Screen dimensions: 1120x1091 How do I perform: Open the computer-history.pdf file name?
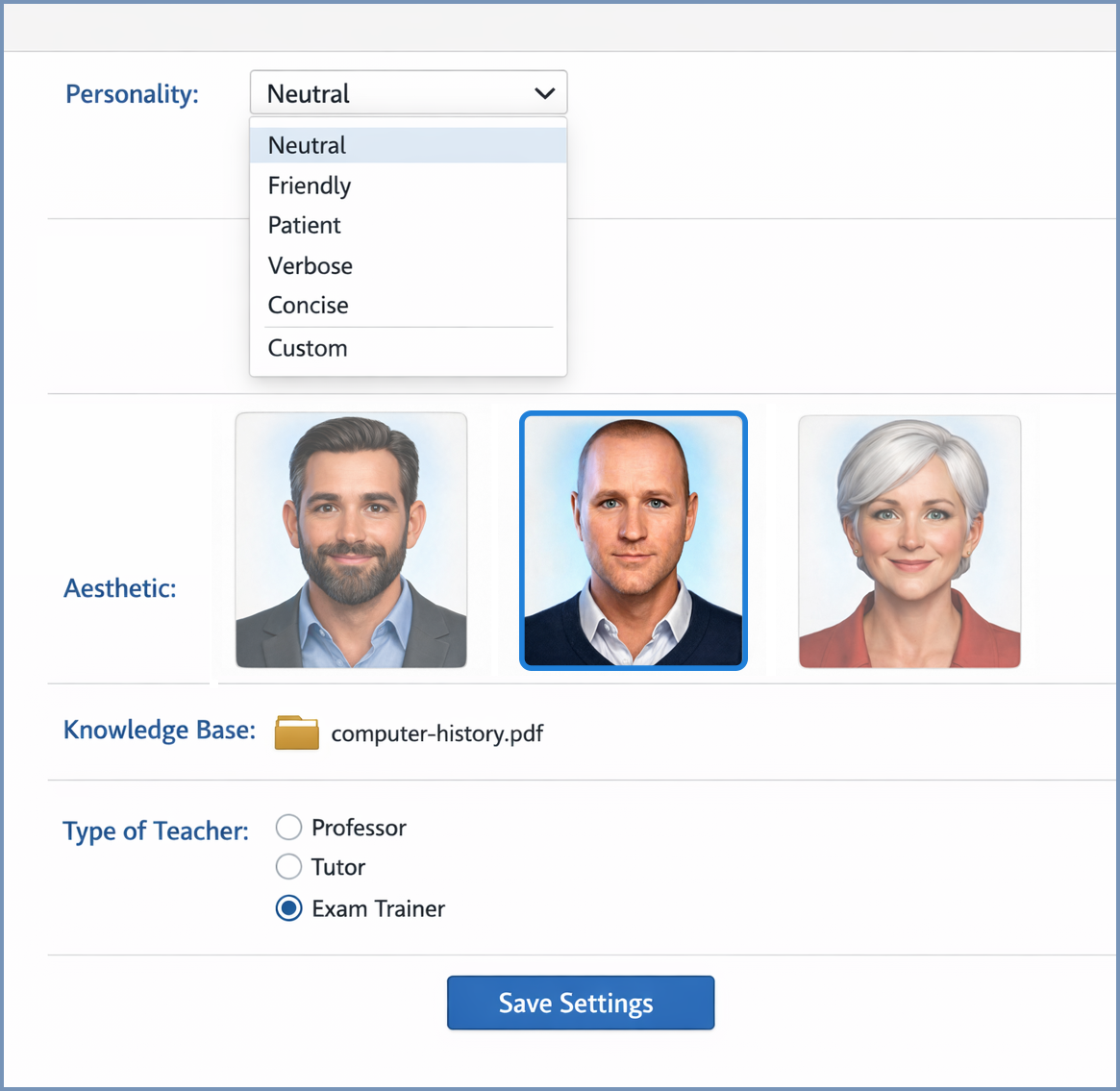[437, 734]
